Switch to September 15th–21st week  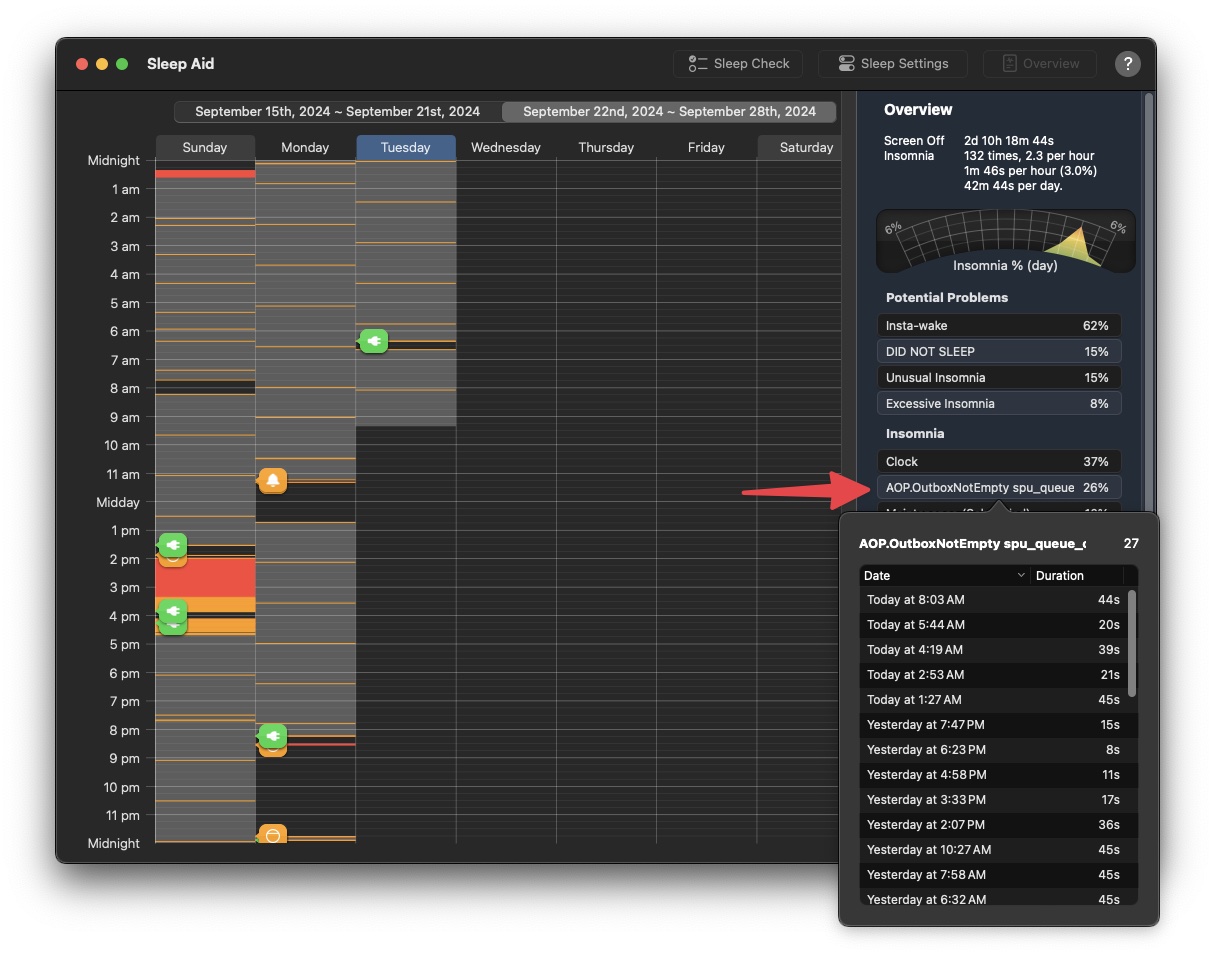click(x=338, y=111)
